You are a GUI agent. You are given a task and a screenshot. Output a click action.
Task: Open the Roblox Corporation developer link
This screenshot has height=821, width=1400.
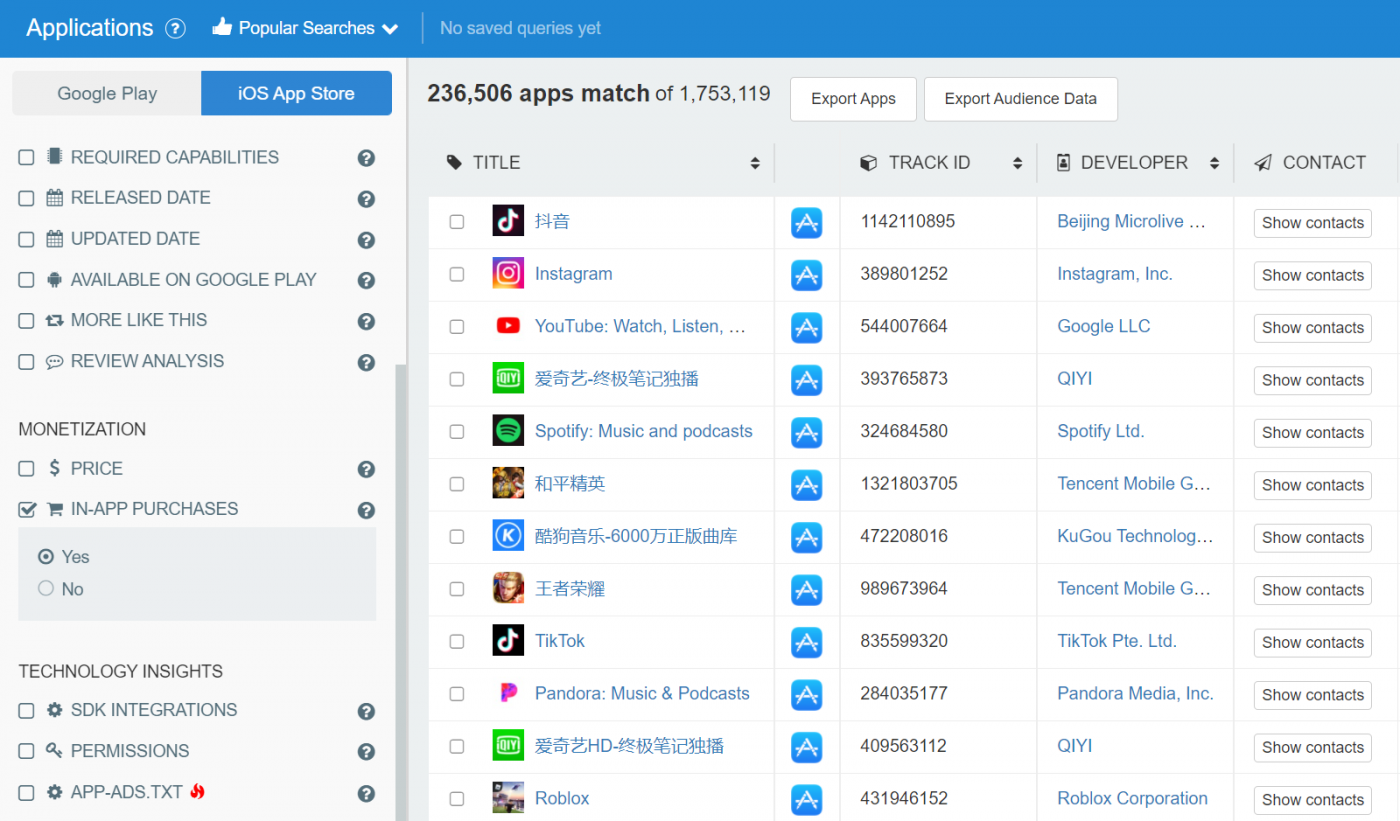1132,798
